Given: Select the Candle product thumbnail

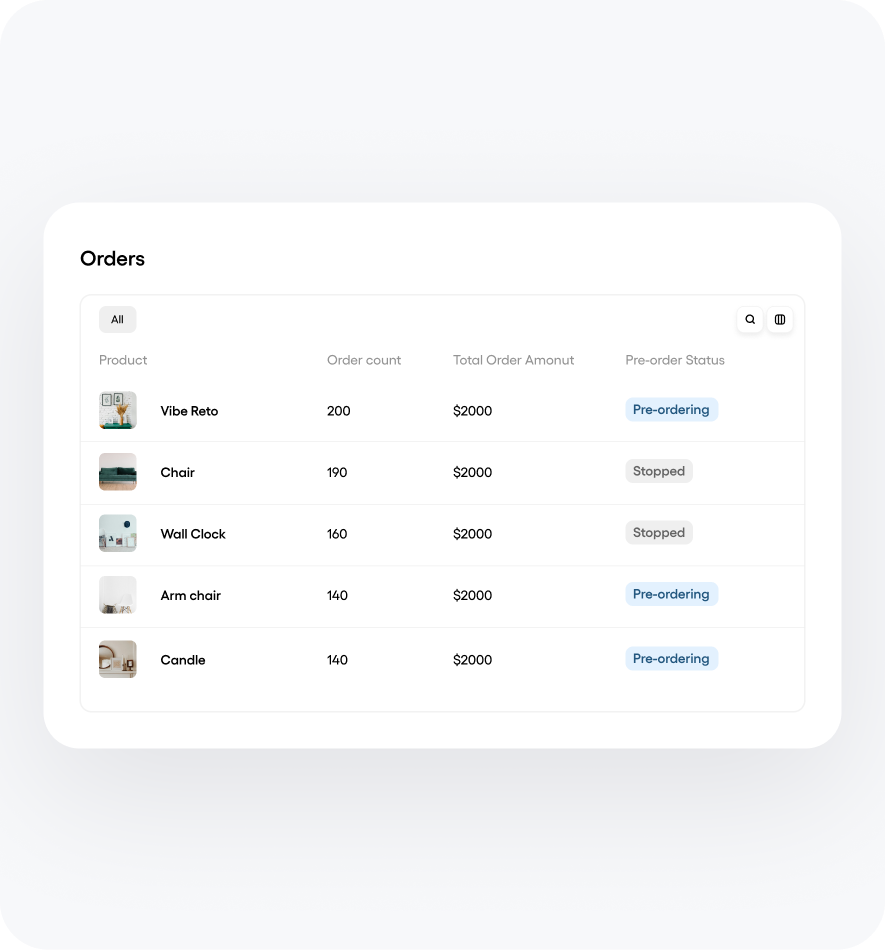Looking at the screenshot, I should pos(118,659).
